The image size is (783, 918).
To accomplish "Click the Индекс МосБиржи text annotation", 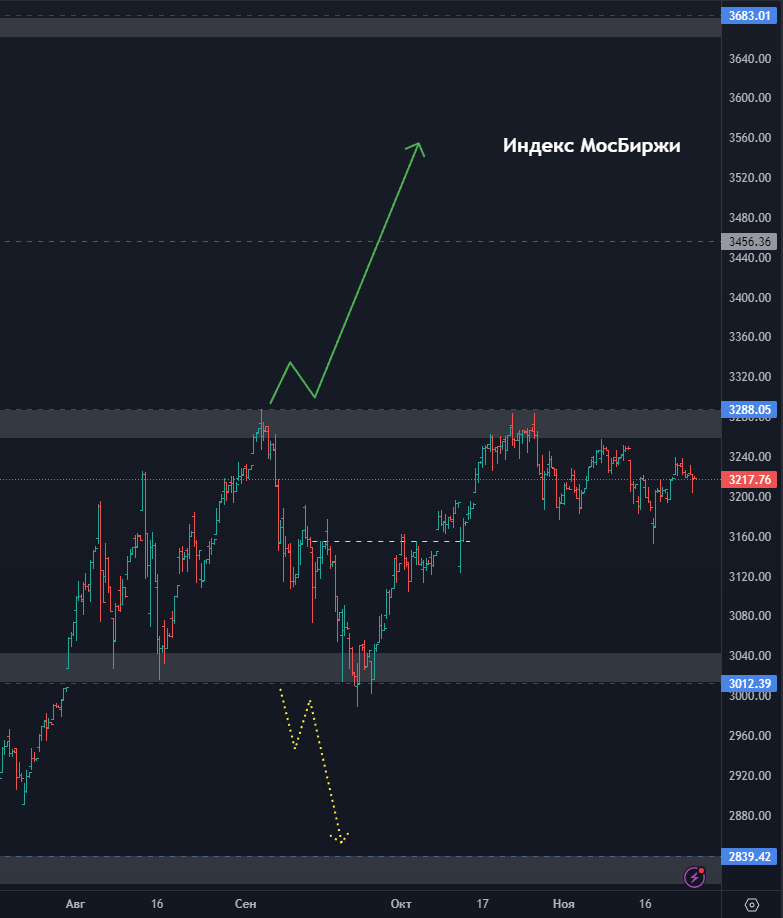I will coord(591,145).
